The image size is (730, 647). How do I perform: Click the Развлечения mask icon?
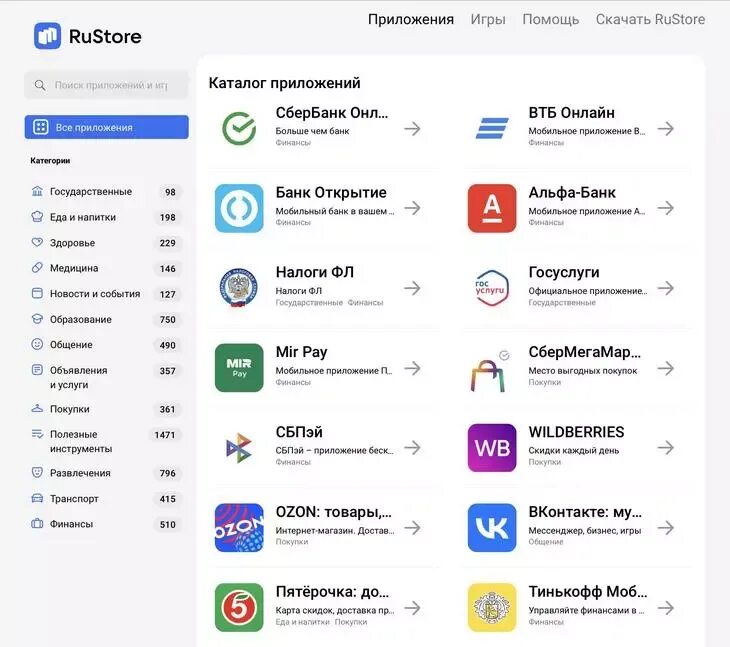pyautogui.click(x=37, y=472)
